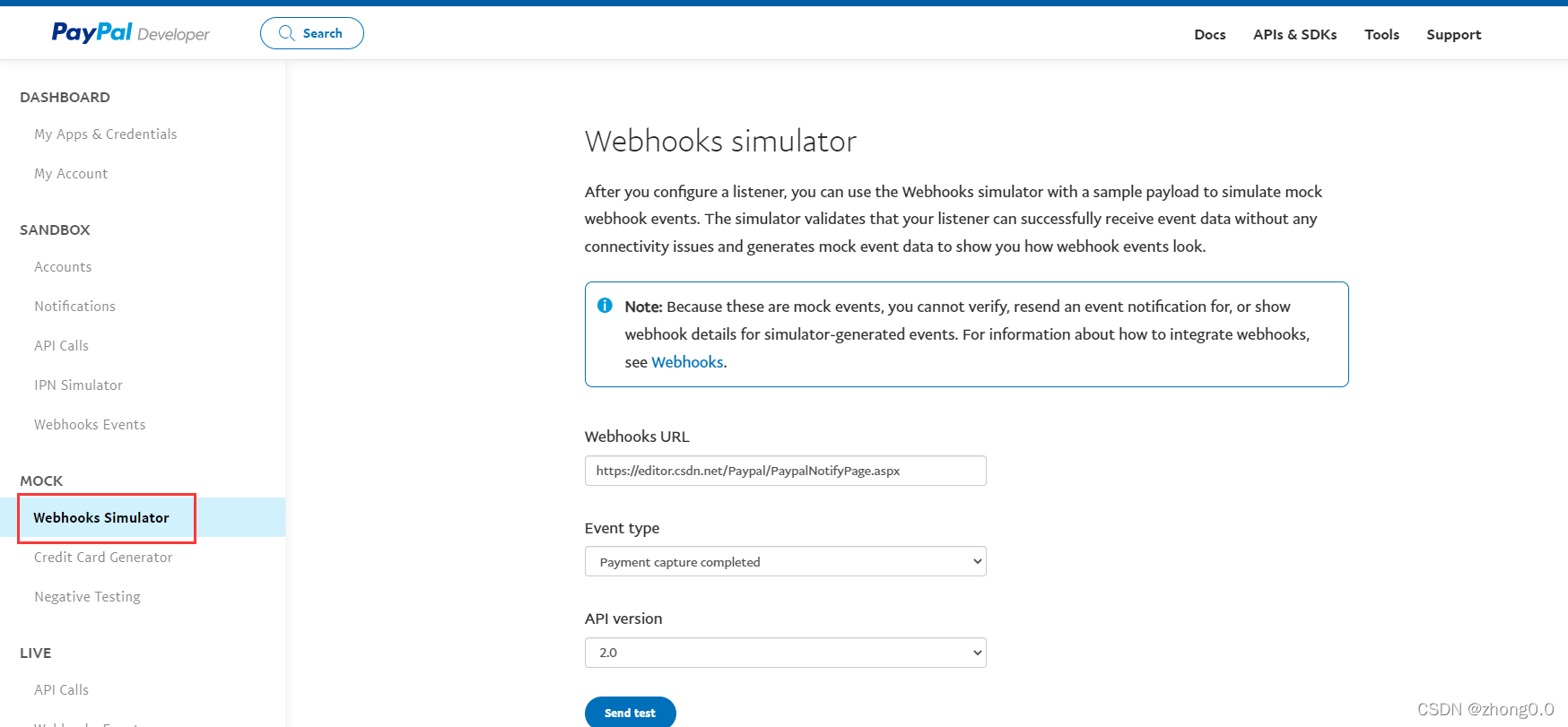Open Sandbox Notifications
The height and width of the screenshot is (727, 1568).
coord(74,306)
